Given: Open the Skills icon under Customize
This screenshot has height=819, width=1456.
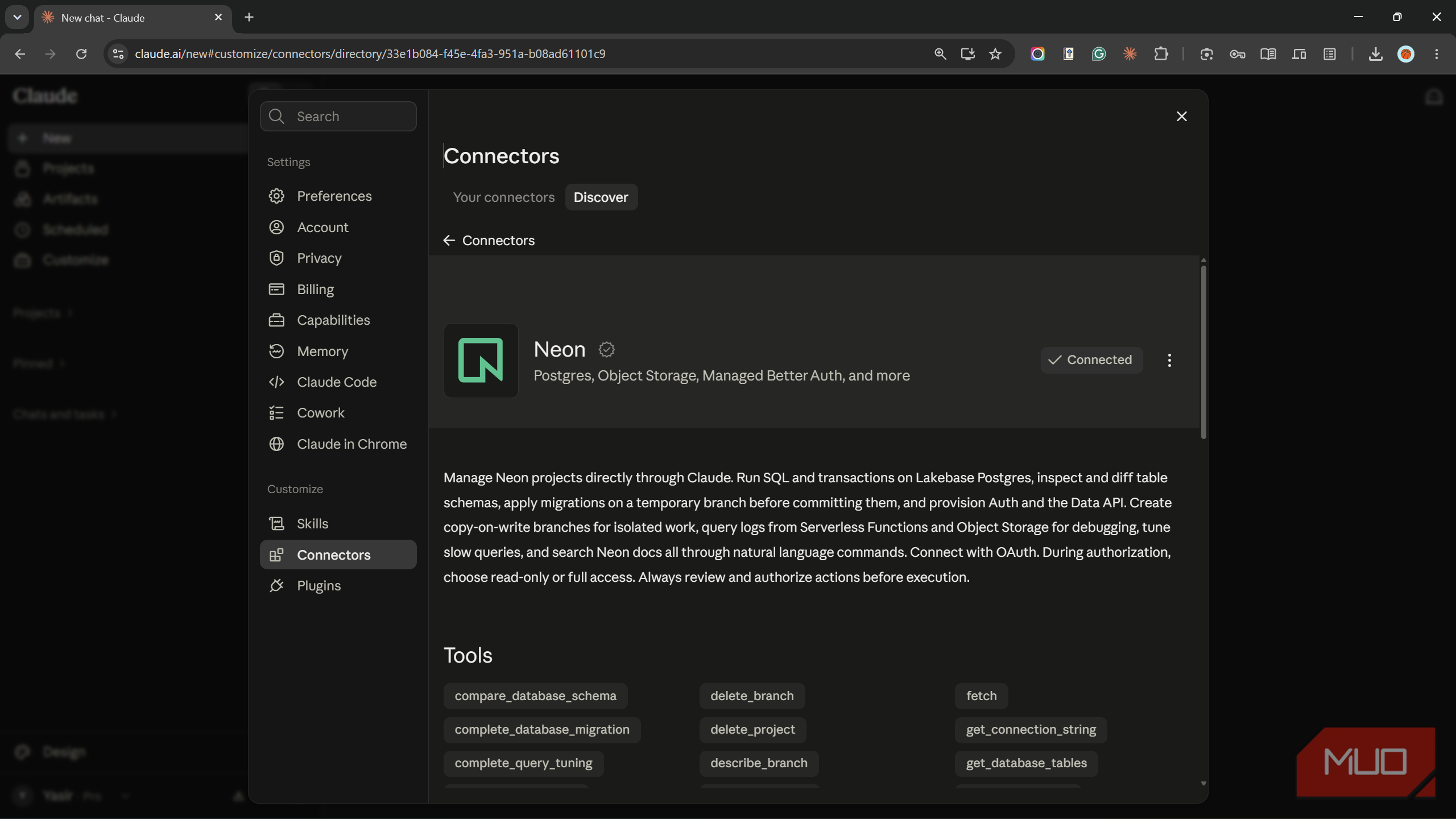Looking at the screenshot, I should (x=276, y=523).
